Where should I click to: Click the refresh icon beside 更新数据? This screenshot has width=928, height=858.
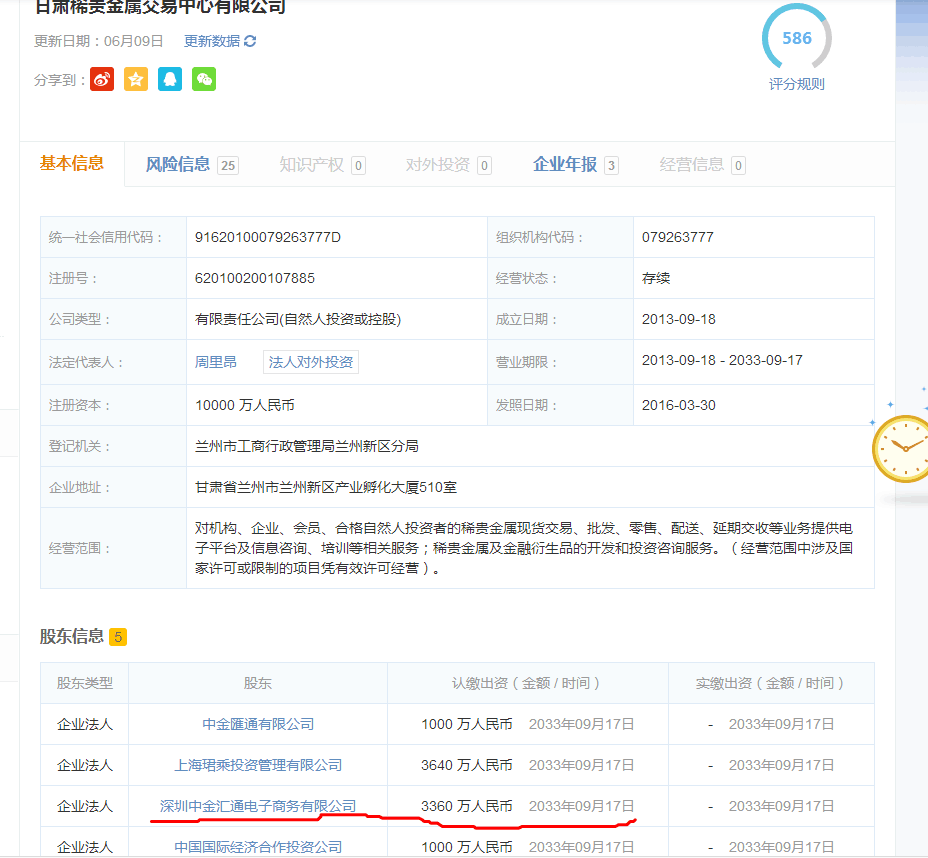pyautogui.click(x=250, y=41)
